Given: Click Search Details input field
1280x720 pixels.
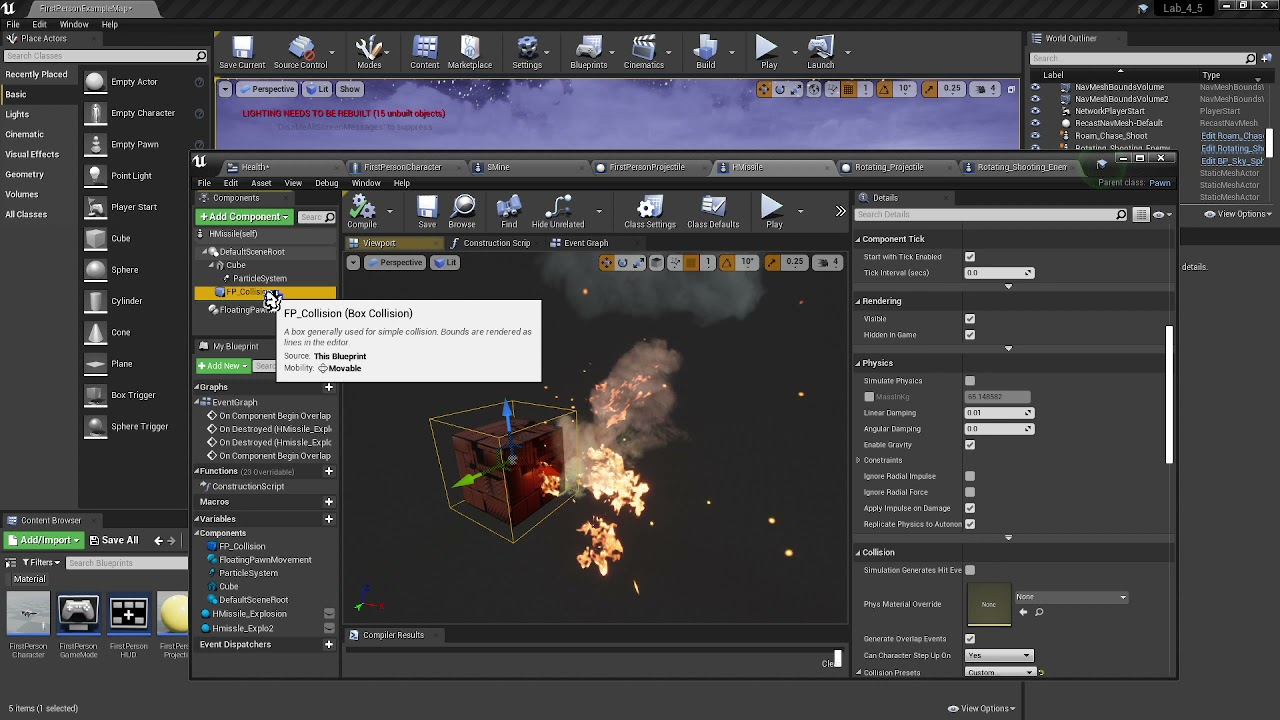Looking at the screenshot, I should point(990,215).
